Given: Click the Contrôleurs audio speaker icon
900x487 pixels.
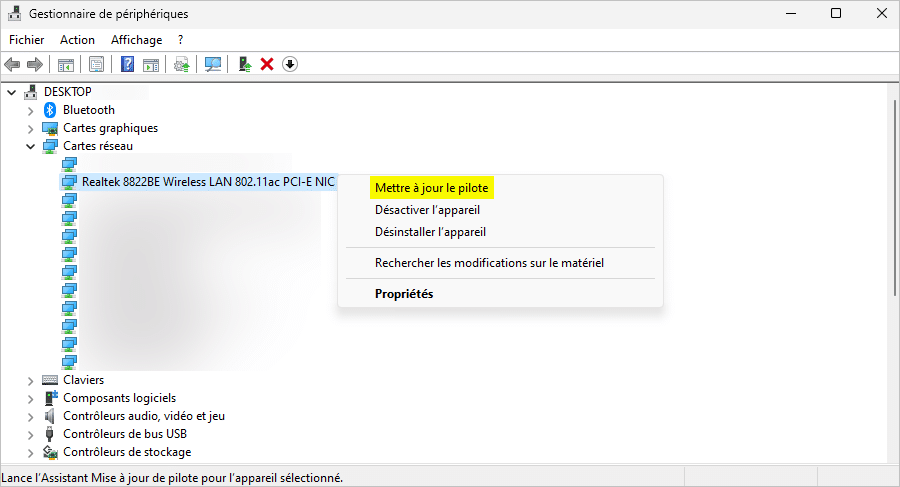Looking at the screenshot, I should pos(50,416).
